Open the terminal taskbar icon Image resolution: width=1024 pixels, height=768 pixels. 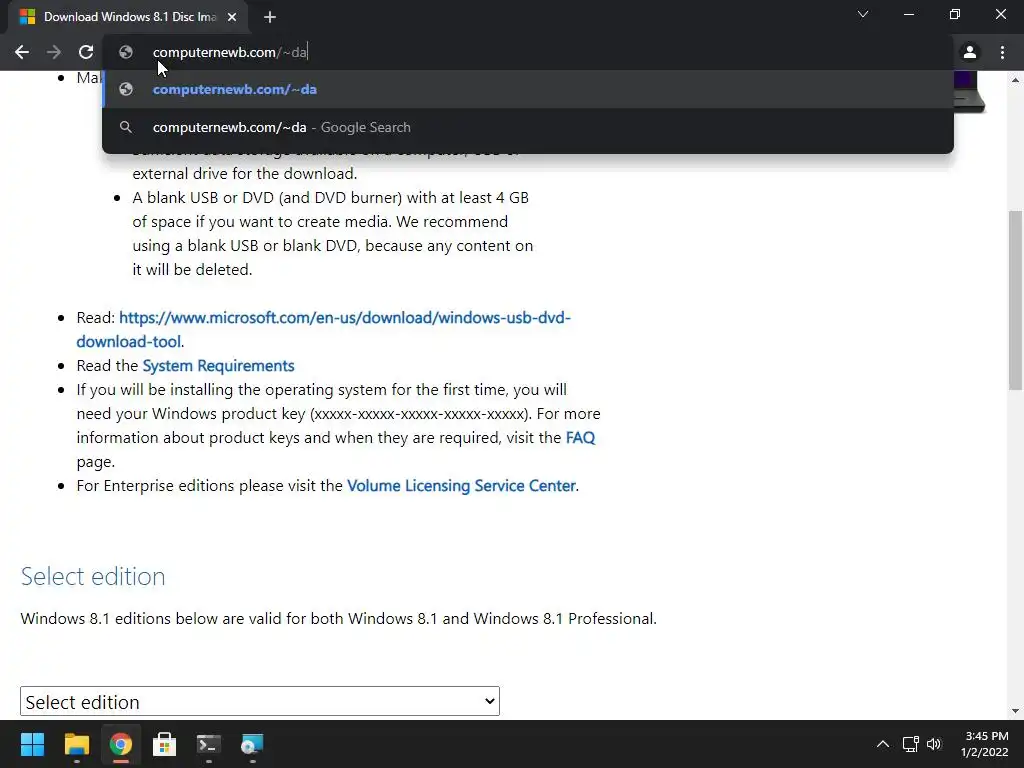coord(208,744)
